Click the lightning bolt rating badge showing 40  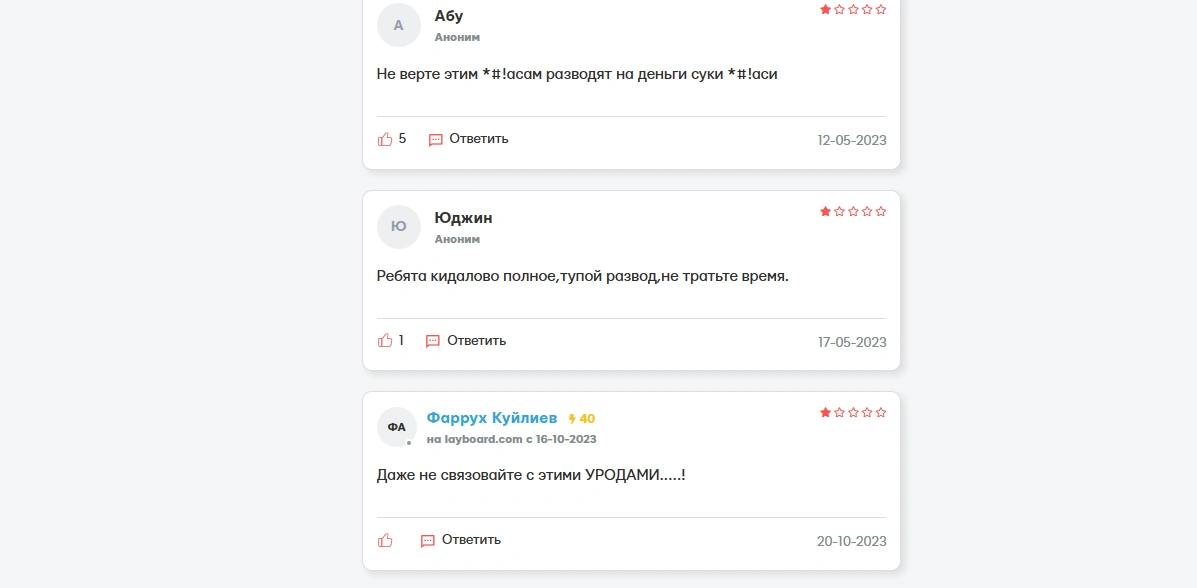click(582, 418)
